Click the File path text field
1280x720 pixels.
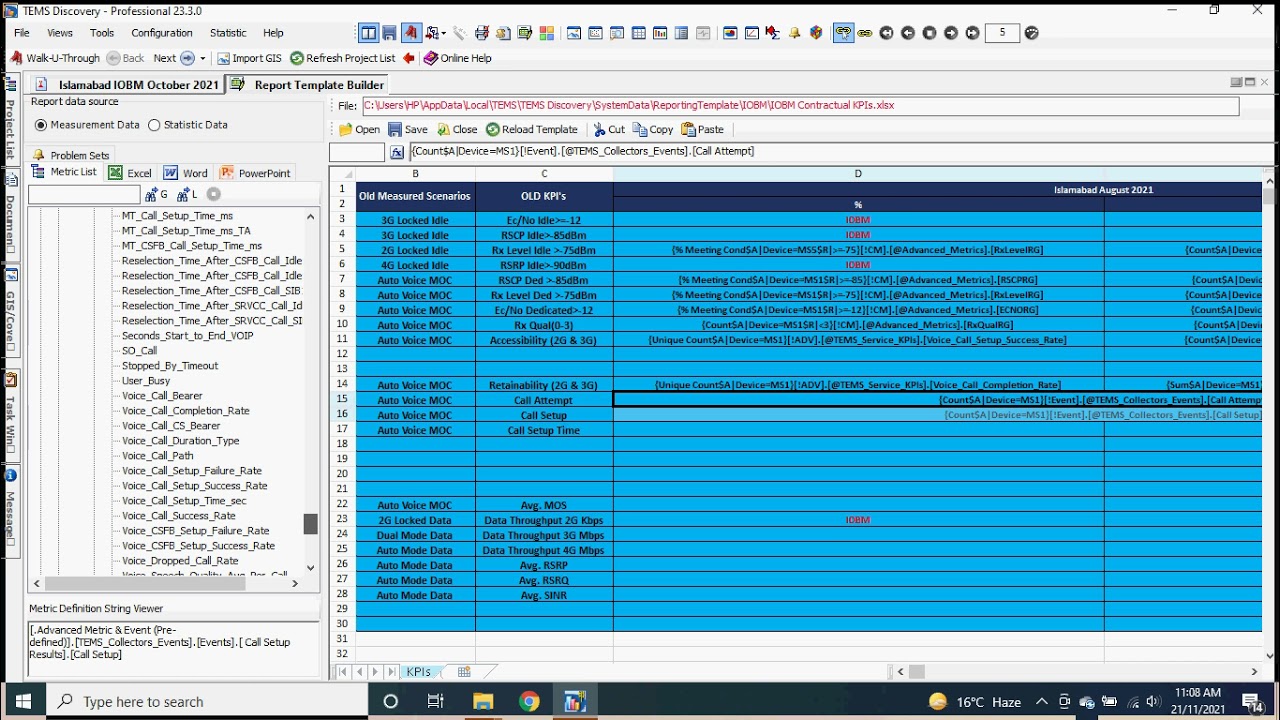tap(800, 105)
